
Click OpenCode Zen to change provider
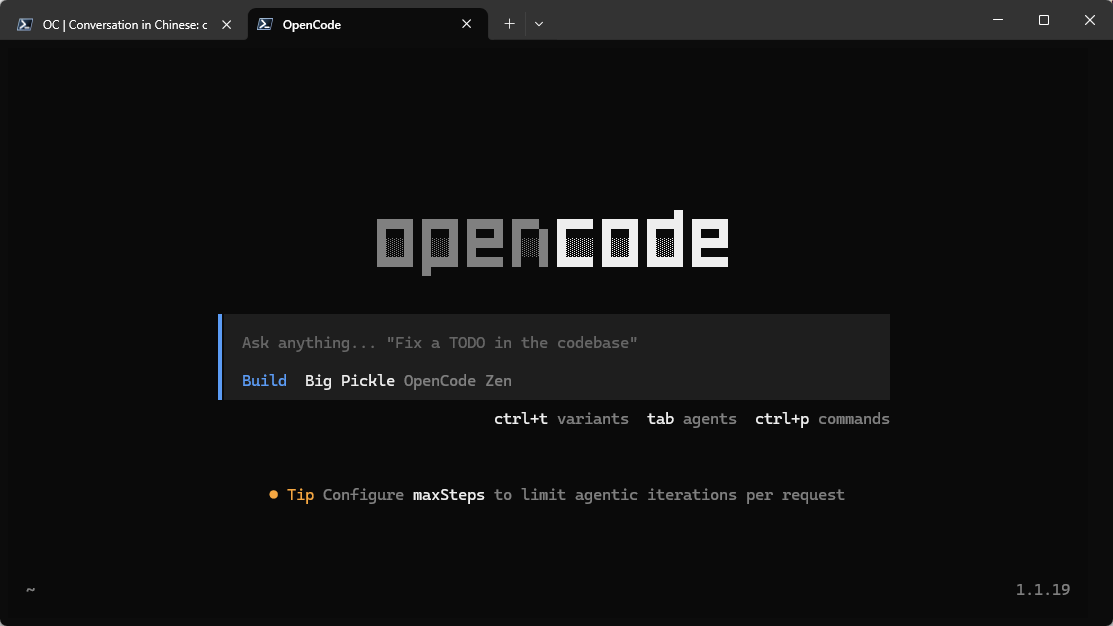(458, 380)
